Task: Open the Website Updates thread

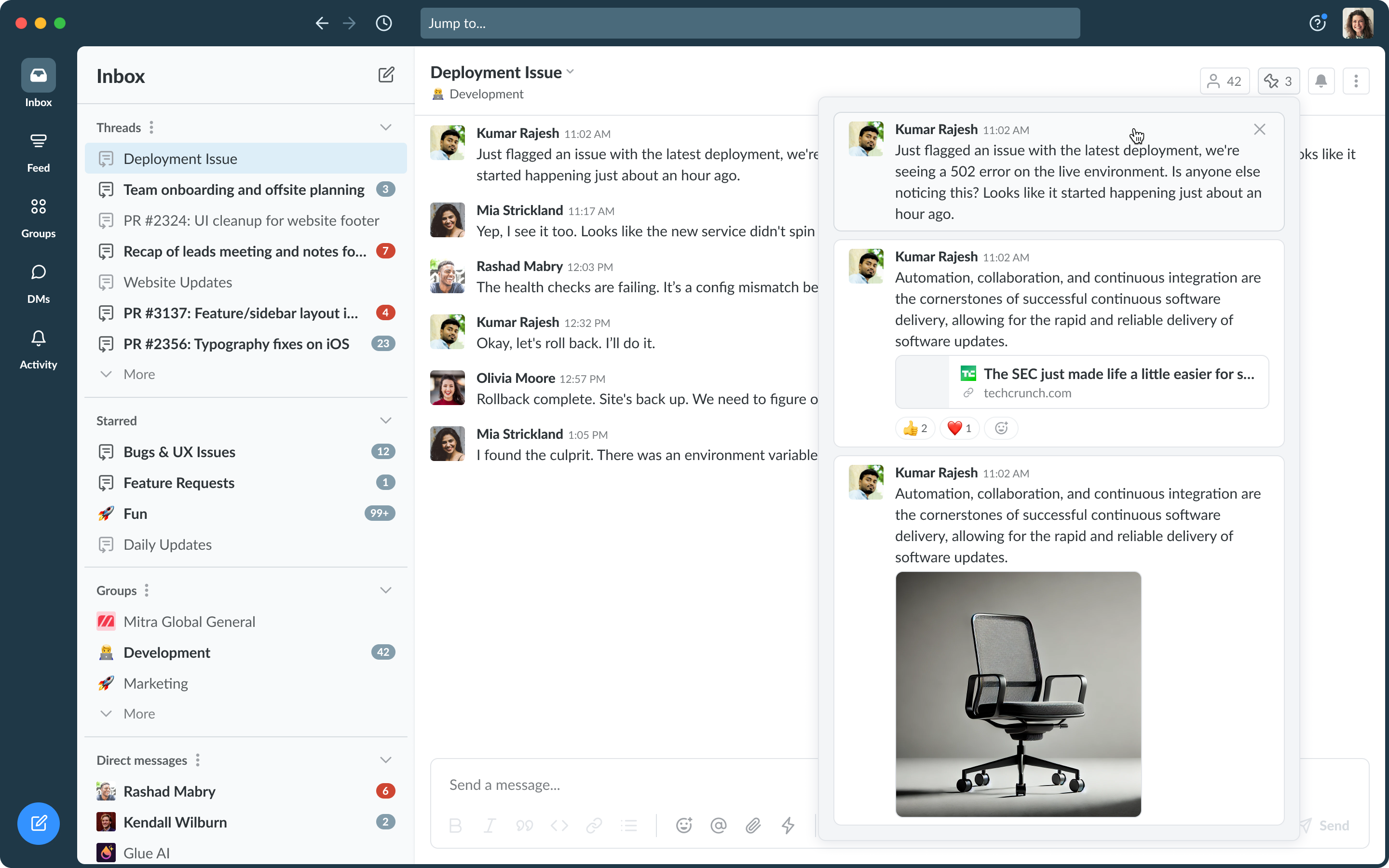Action: (x=177, y=283)
